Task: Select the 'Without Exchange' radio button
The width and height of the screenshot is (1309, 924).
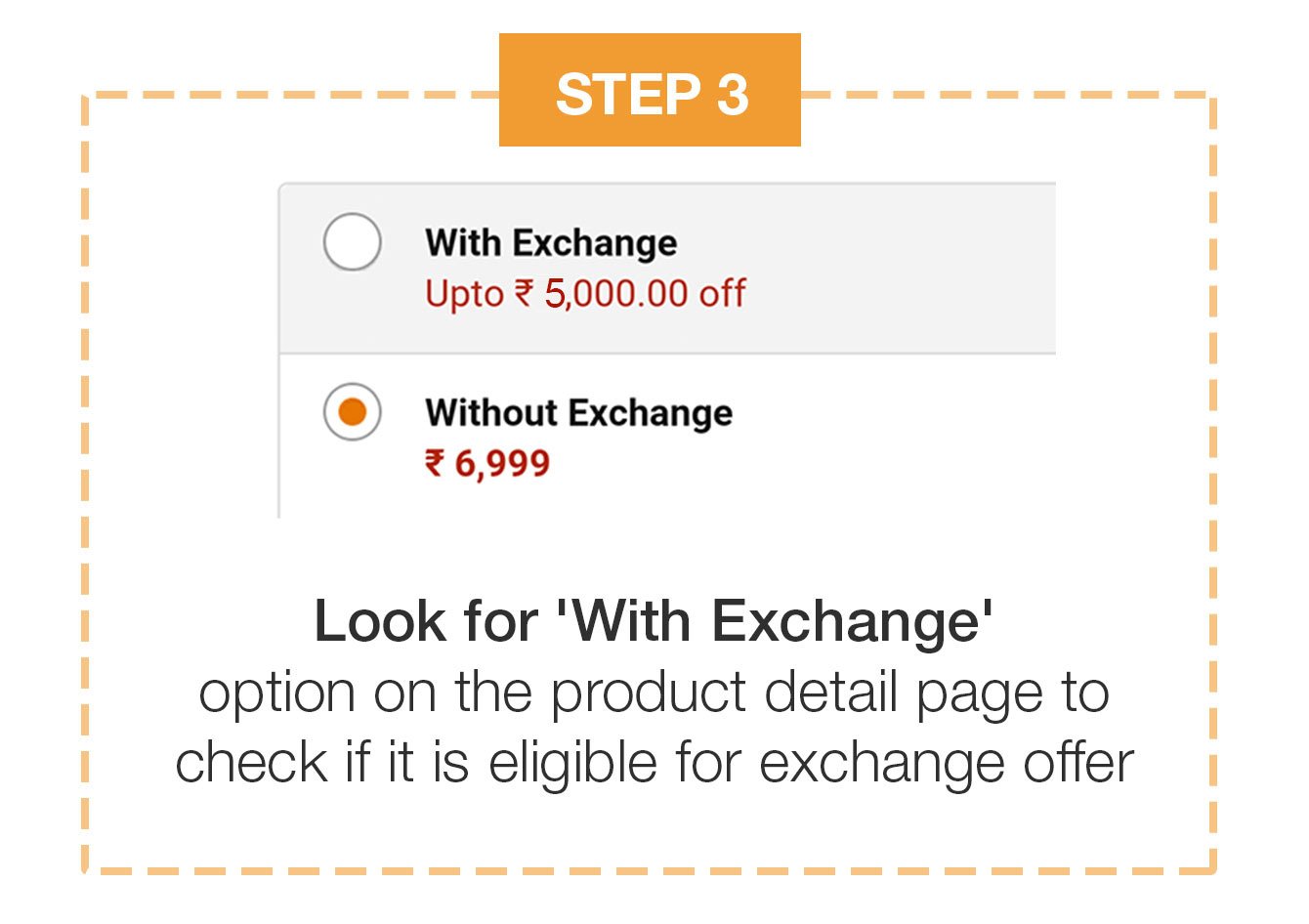Action: pos(351,411)
